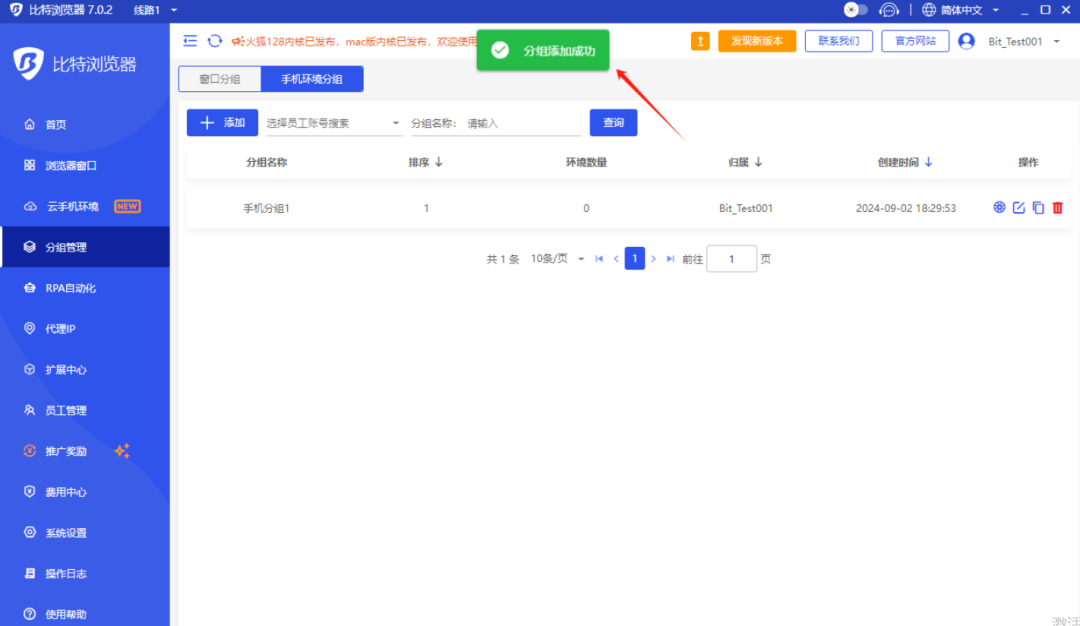Click the 查询 search button

(x=613, y=122)
